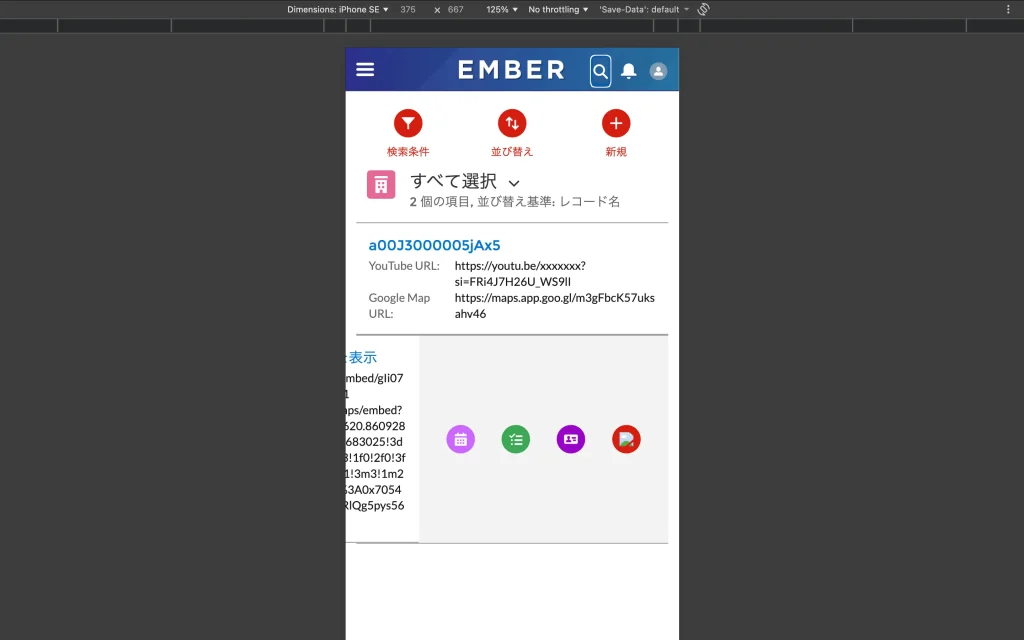
Task: Tap the pink calendar event action
Action: (x=461, y=439)
